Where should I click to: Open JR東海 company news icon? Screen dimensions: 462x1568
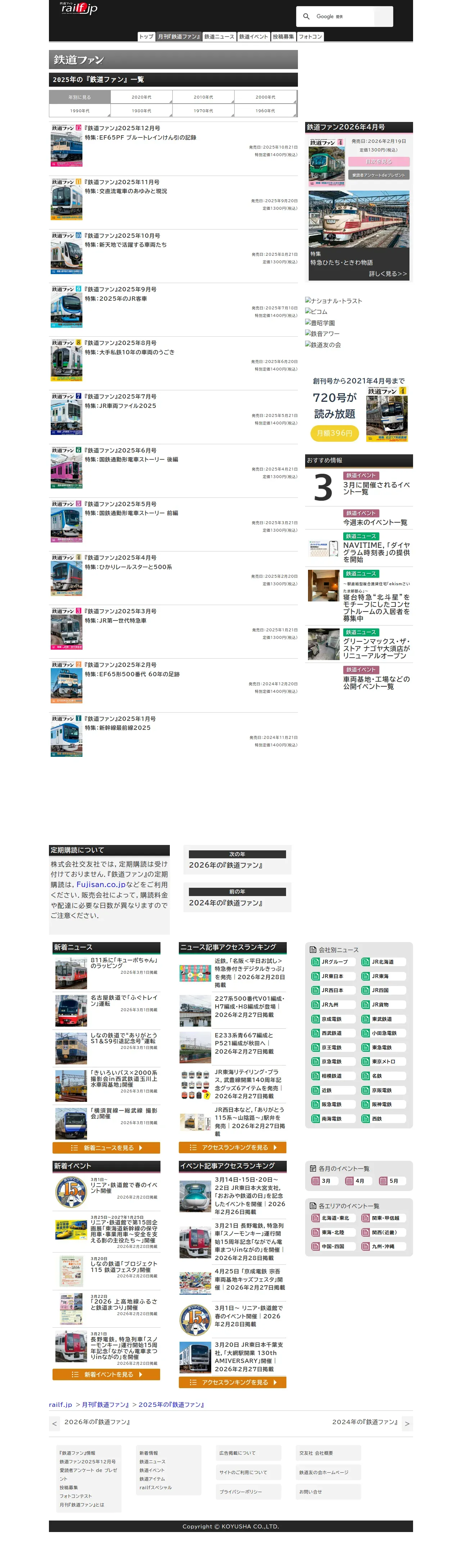pyautogui.click(x=365, y=976)
